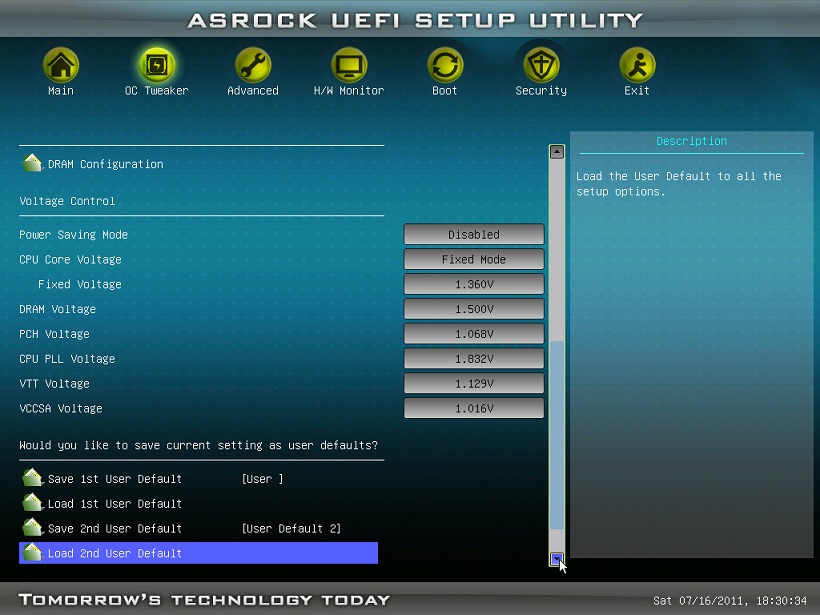The image size is (820, 615).
Task: Open VTT Voltage 1.129V selector
Action: point(474,383)
